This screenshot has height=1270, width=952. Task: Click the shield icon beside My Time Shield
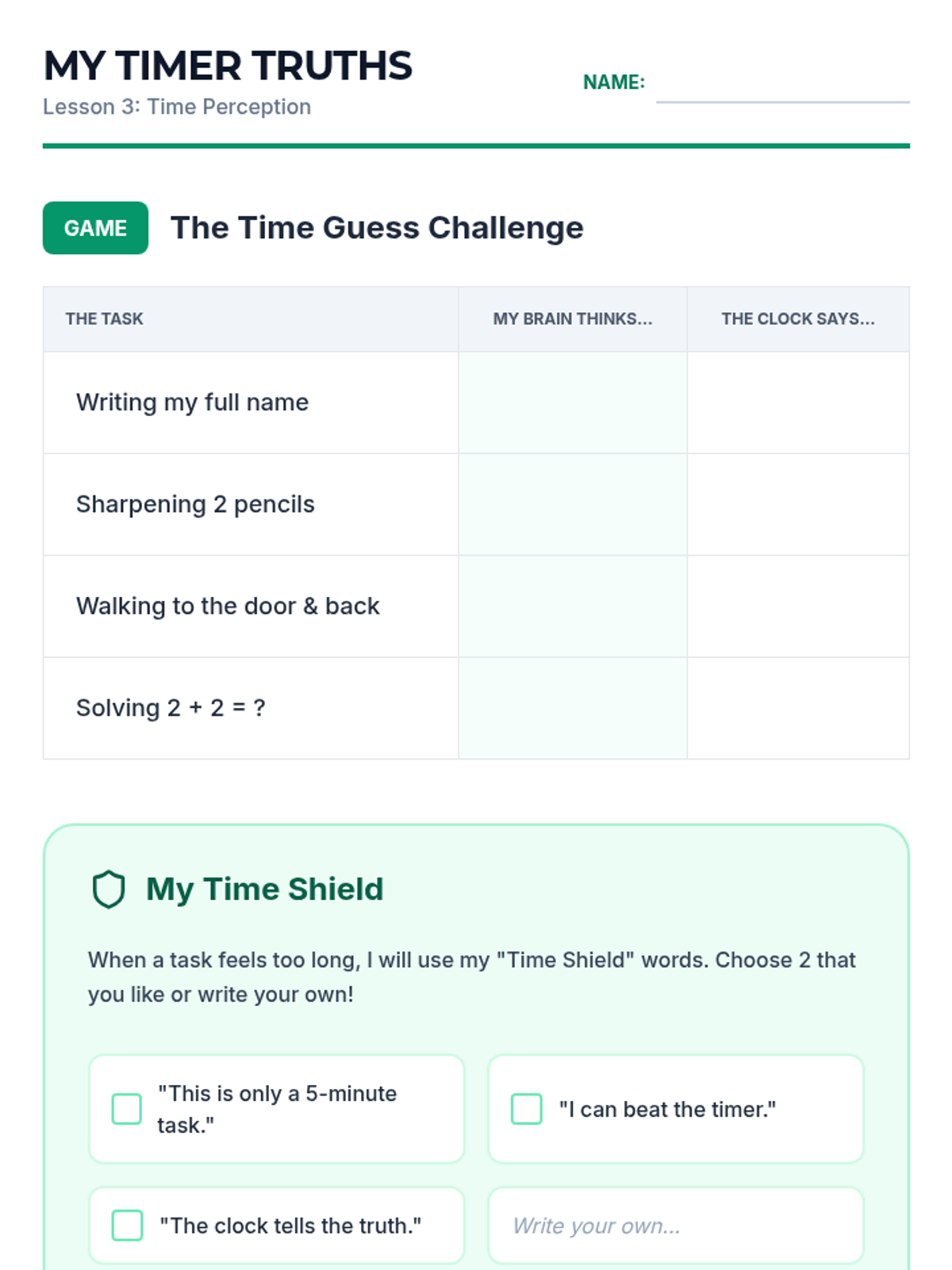point(109,889)
